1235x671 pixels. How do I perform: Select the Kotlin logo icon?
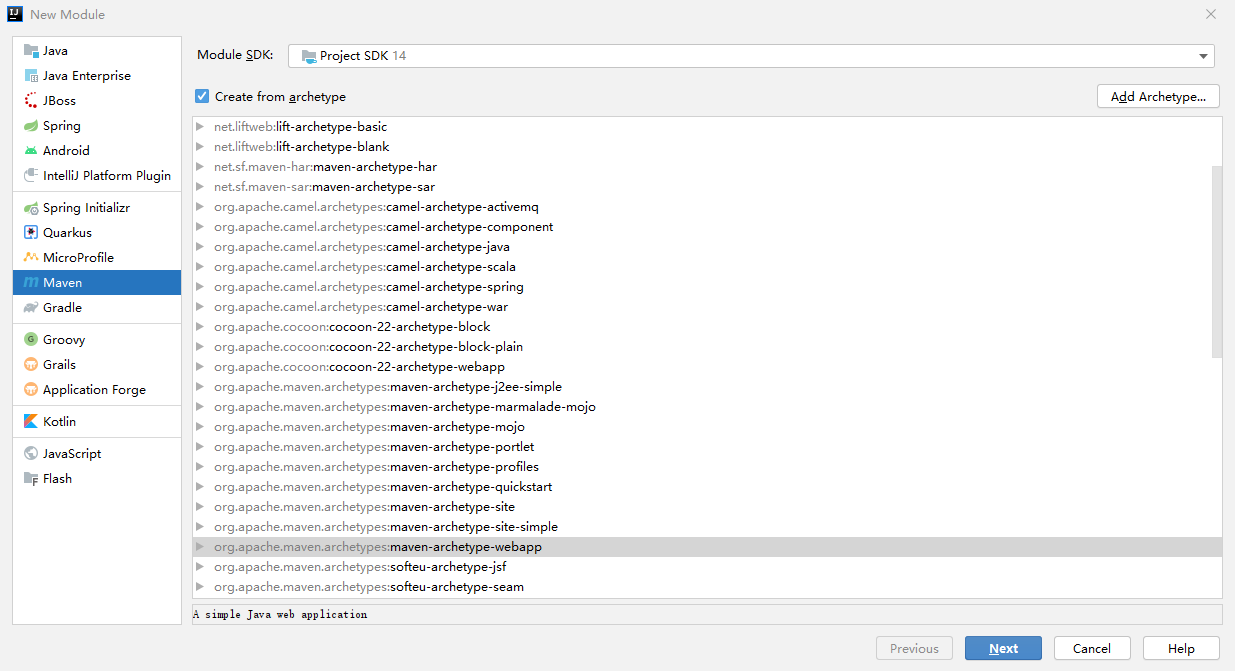point(31,421)
